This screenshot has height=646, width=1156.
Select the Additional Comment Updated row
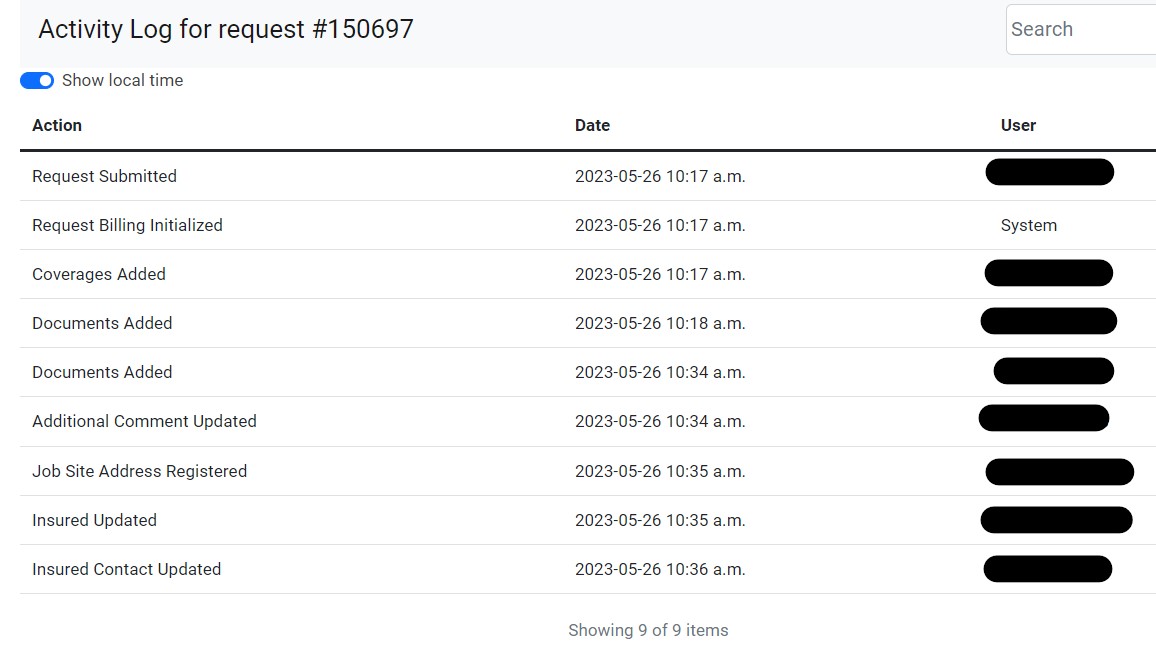click(588, 421)
